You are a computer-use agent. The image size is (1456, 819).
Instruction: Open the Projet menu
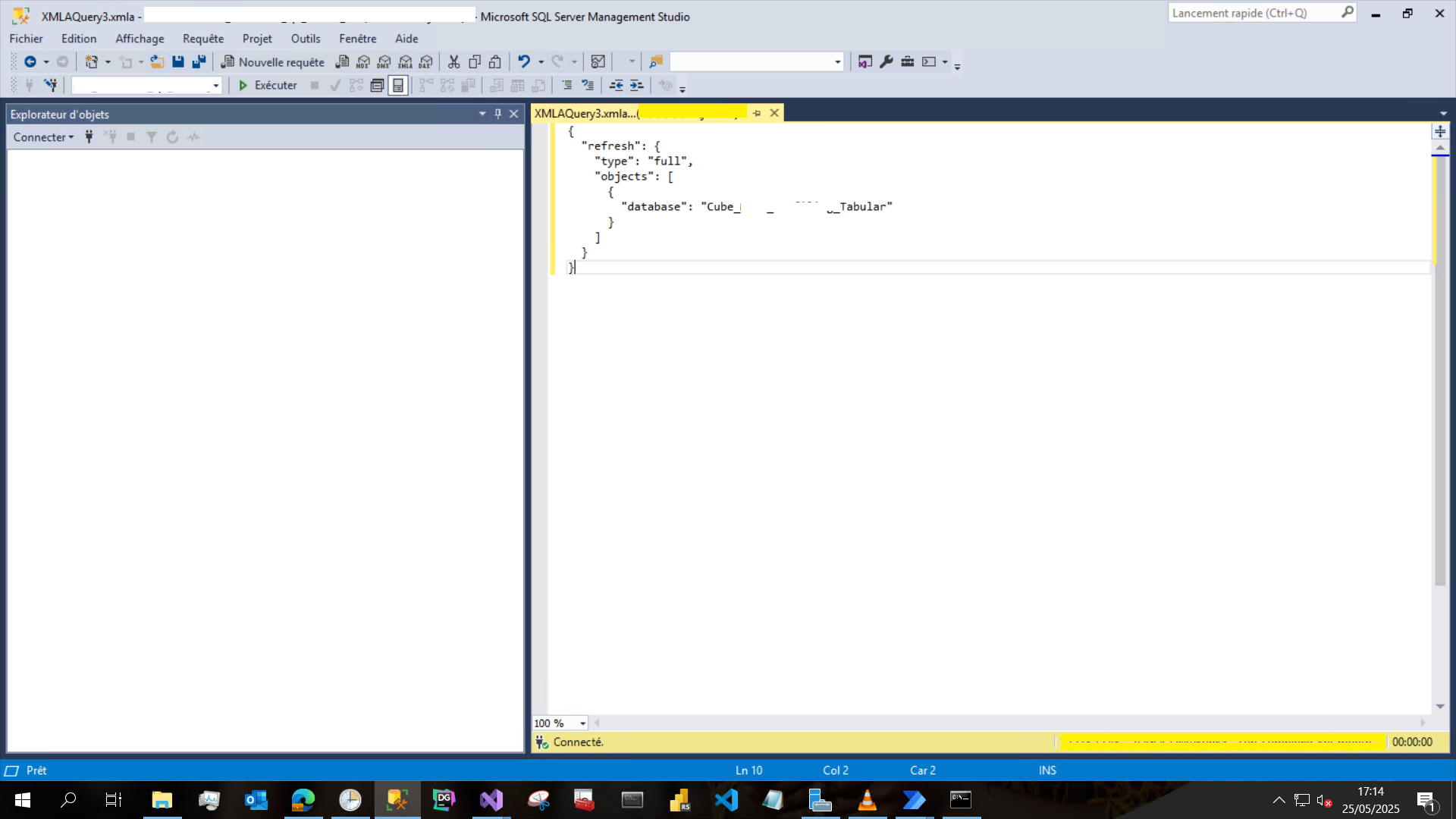(257, 39)
